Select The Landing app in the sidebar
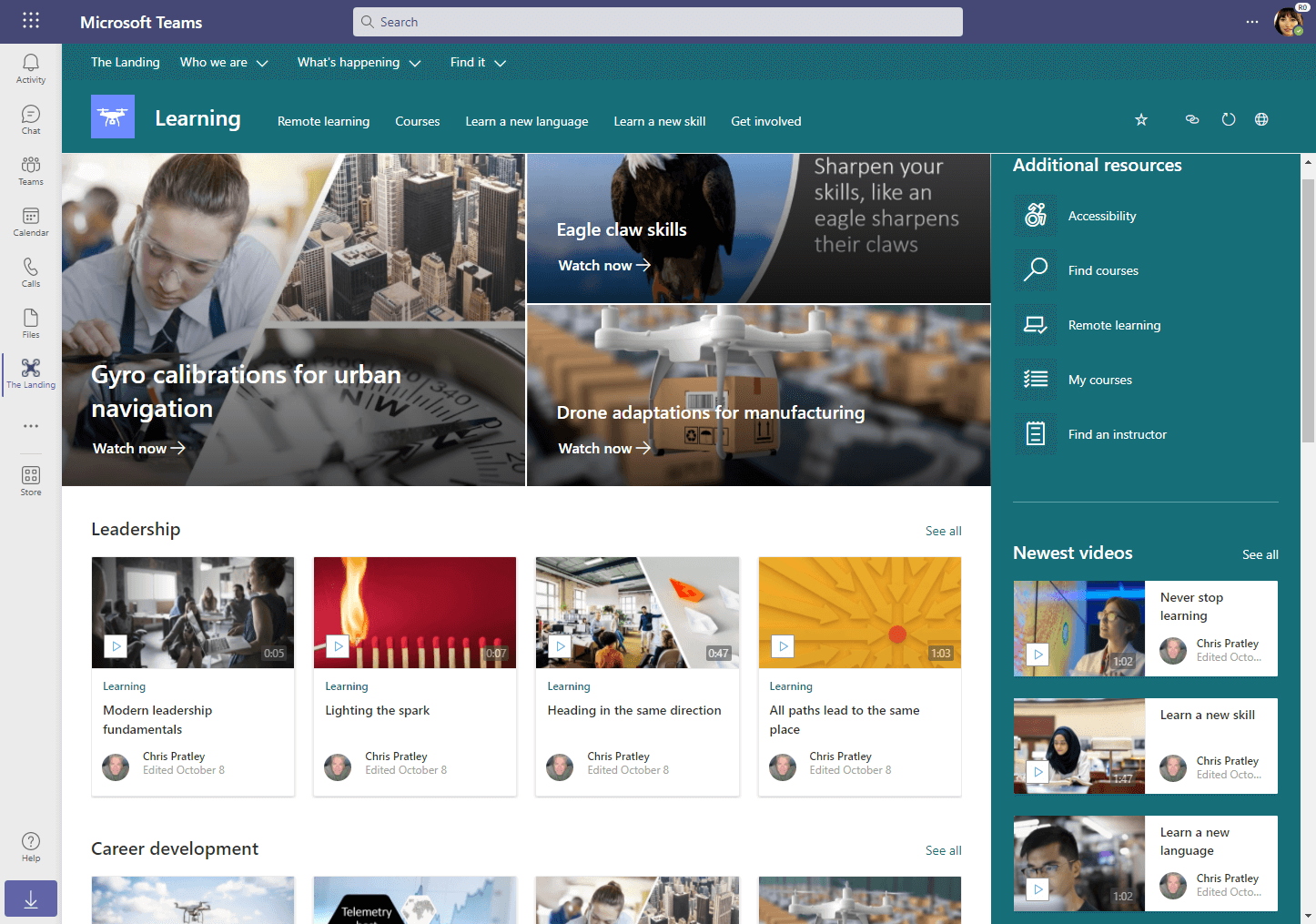This screenshot has height=924, width=1316. (x=30, y=373)
